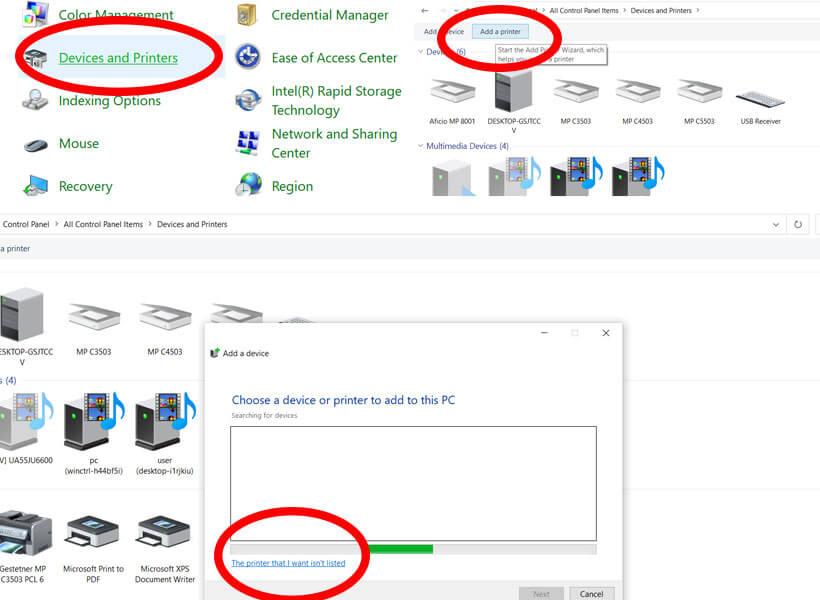This screenshot has width=820, height=600.
Task: Click Add a printer in the toolbar
Action: [500, 32]
